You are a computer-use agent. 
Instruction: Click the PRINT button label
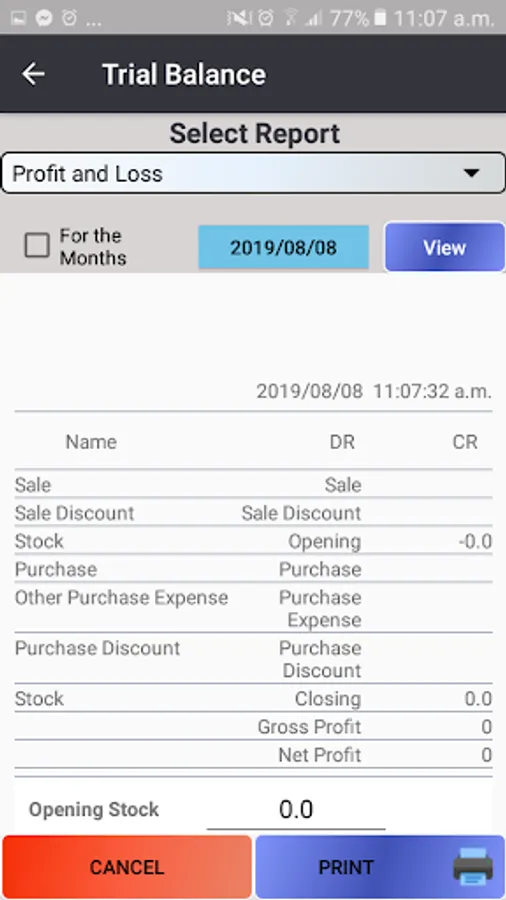(x=346, y=867)
